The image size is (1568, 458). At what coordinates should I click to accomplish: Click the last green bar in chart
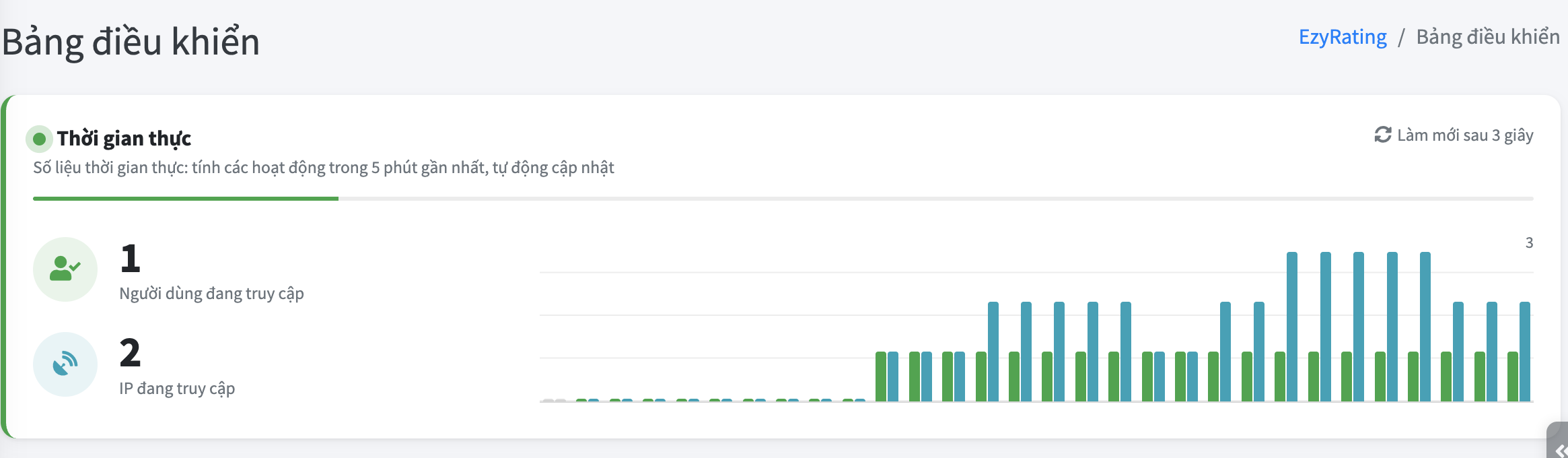pos(1513,377)
